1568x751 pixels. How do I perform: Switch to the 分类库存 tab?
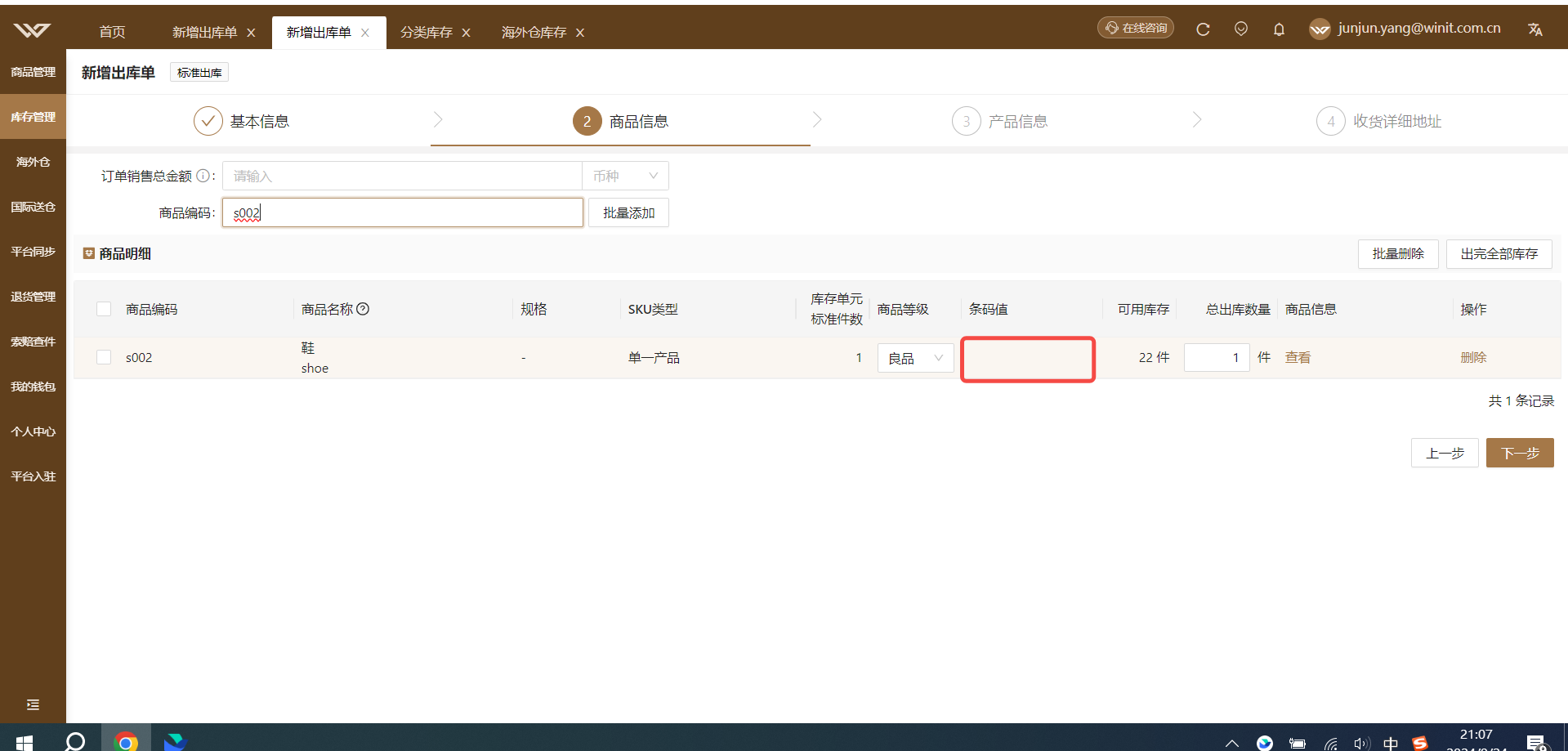(x=427, y=33)
